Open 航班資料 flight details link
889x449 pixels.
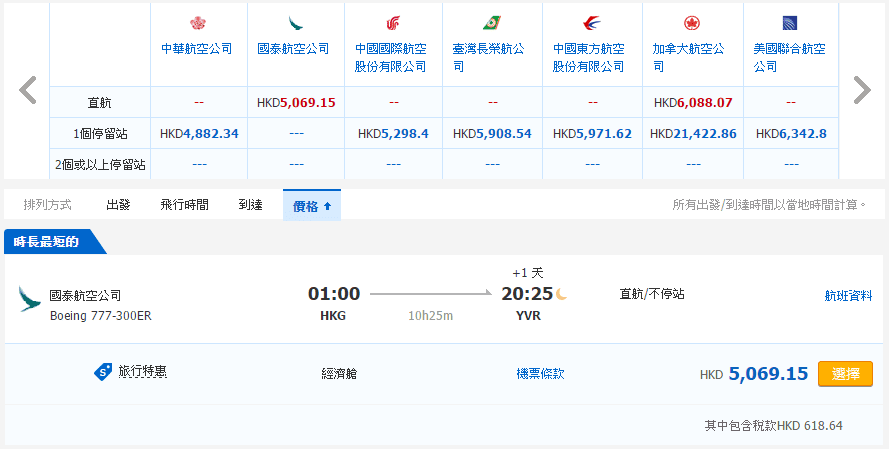point(848,296)
